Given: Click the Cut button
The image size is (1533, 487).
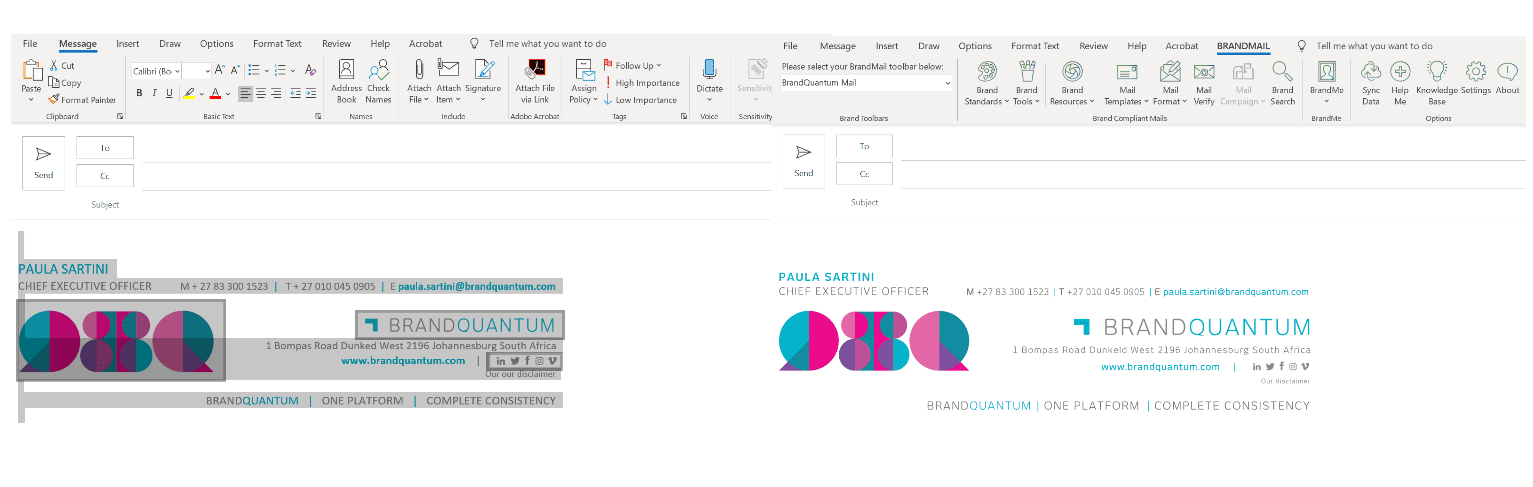Looking at the screenshot, I should [x=62, y=66].
